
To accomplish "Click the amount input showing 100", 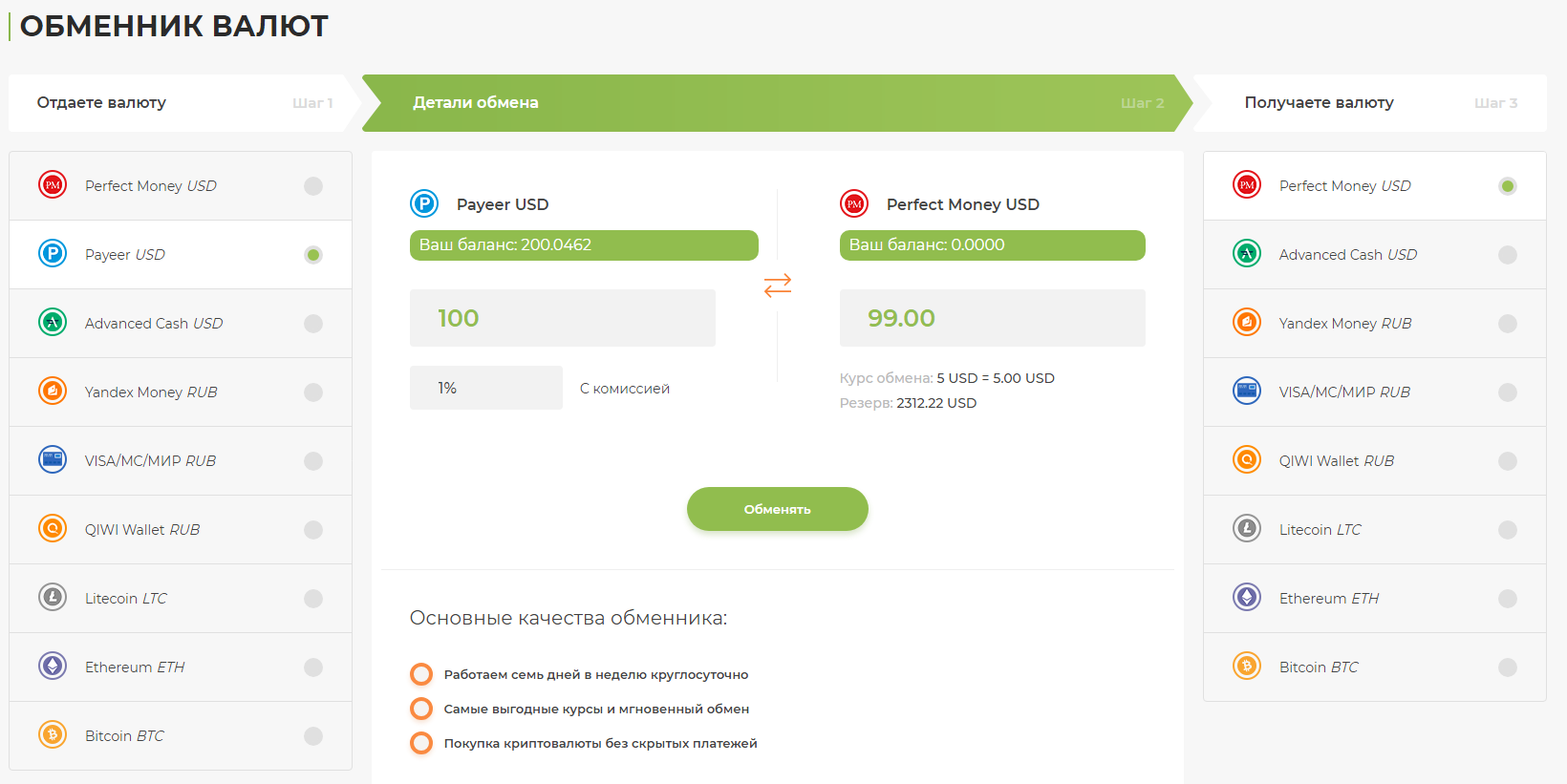I will (562, 318).
